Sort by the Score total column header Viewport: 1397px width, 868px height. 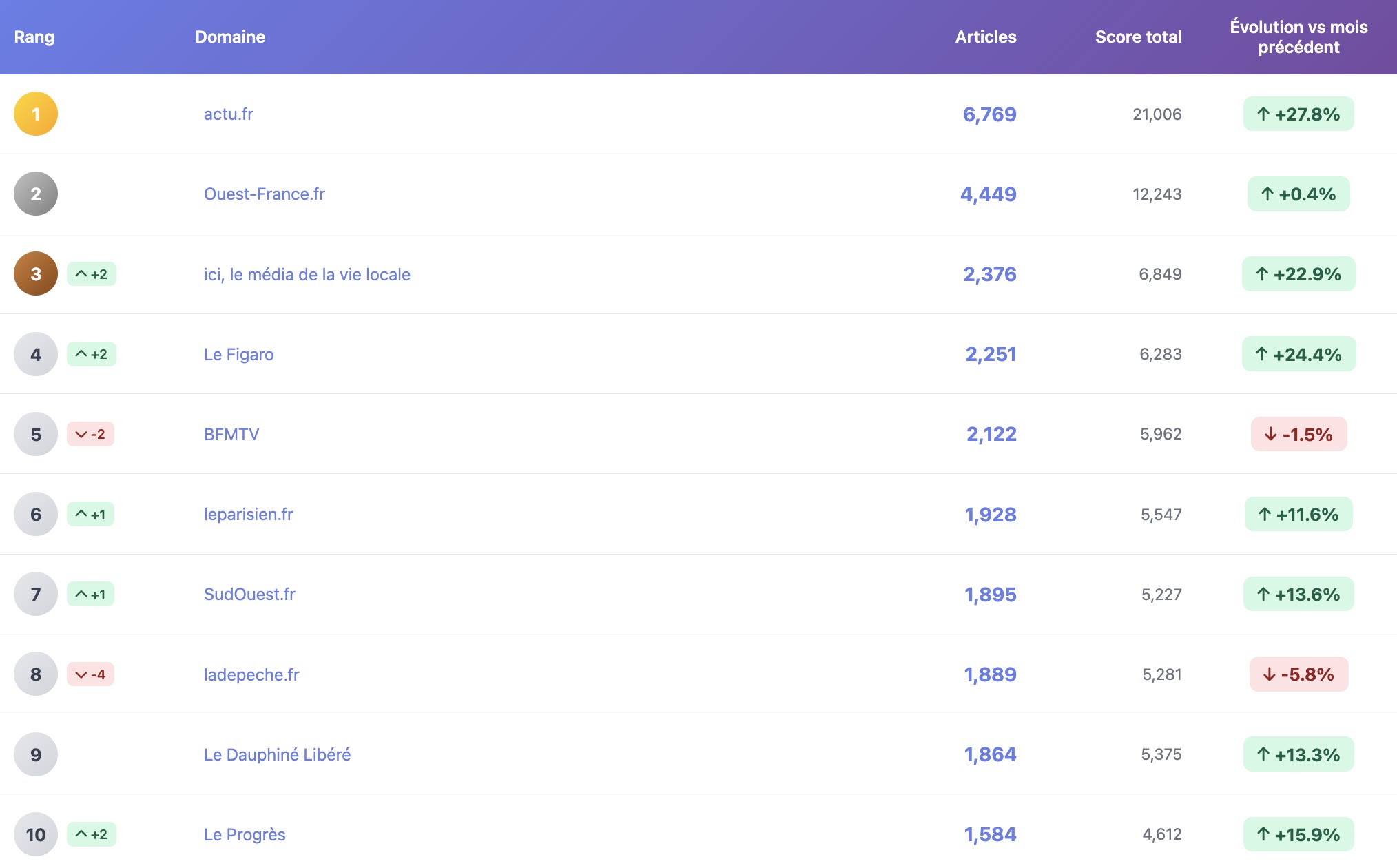(1138, 37)
